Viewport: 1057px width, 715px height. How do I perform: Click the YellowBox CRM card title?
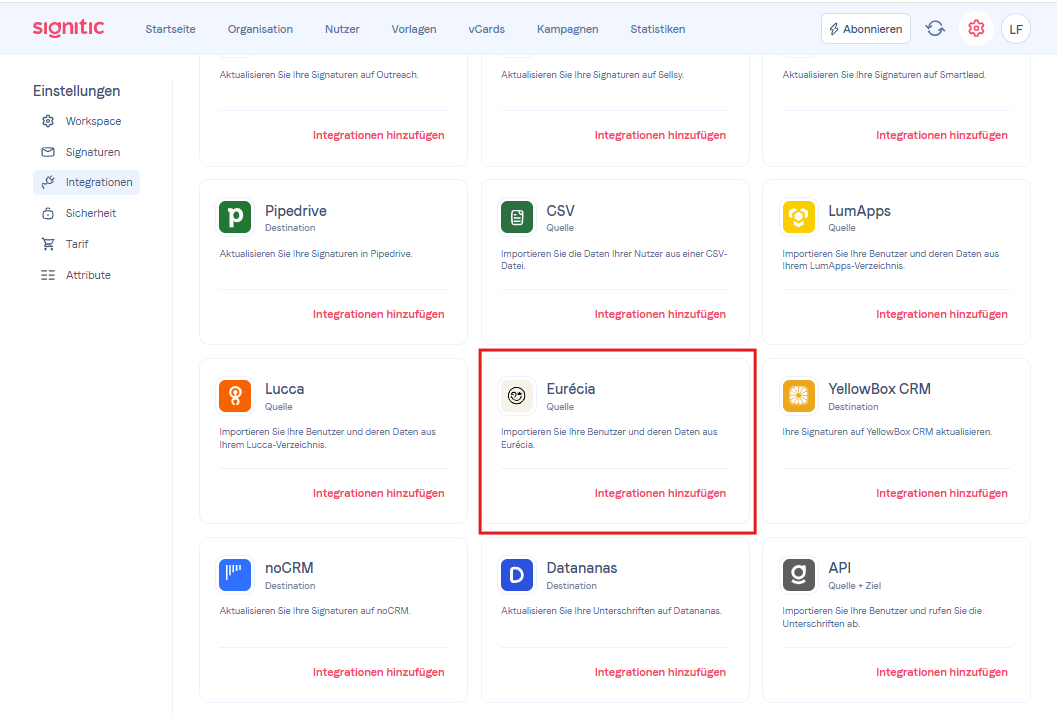(x=879, y=389)
